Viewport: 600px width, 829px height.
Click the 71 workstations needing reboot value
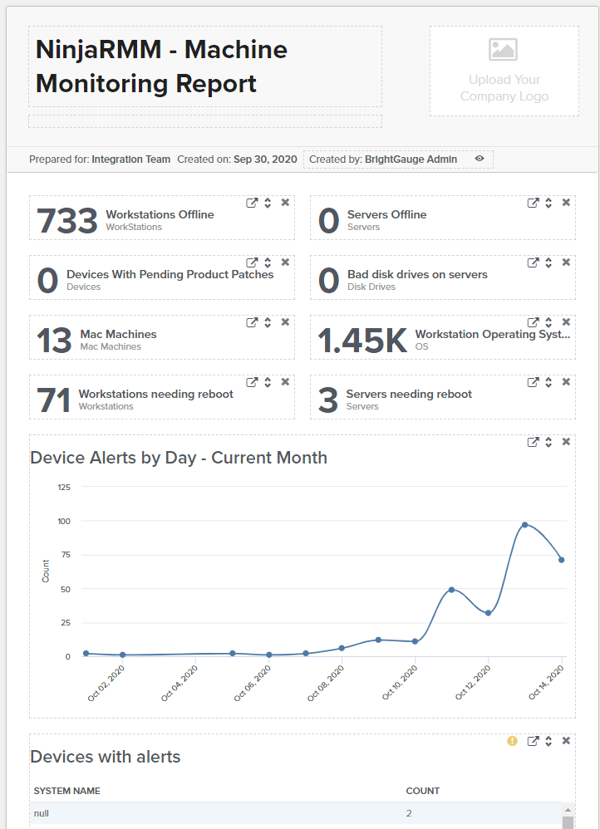pos(53,400)
